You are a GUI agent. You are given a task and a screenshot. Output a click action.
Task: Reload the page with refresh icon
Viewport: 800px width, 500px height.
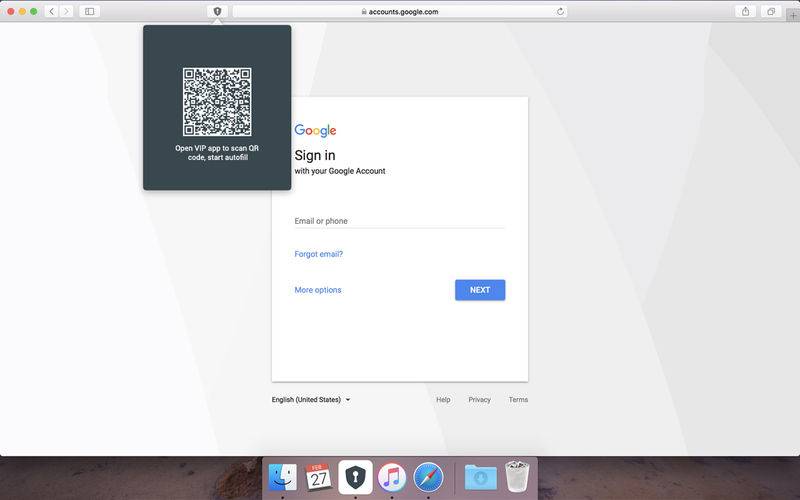(x=560, y=11)
